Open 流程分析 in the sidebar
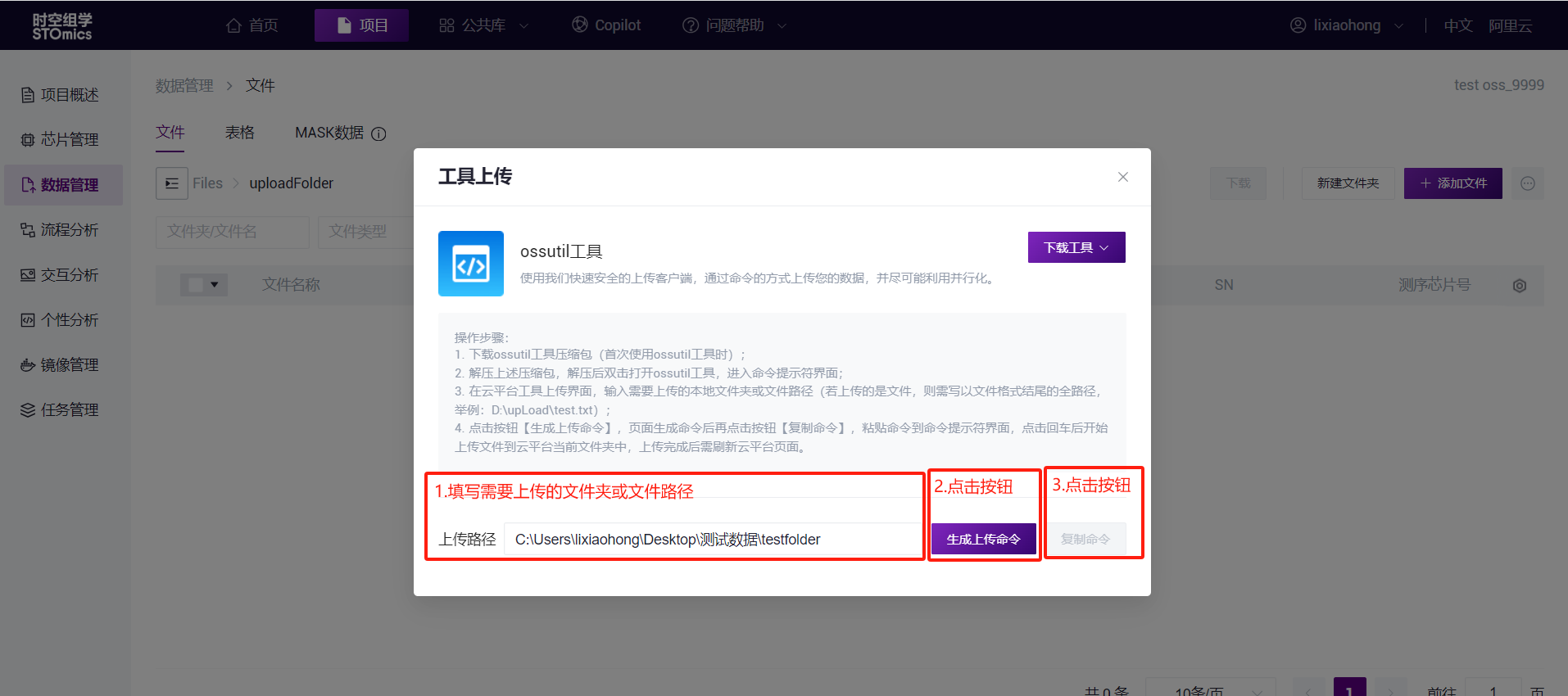The height and width of the screenshot is (696, 1568). (x=61, y=230)
